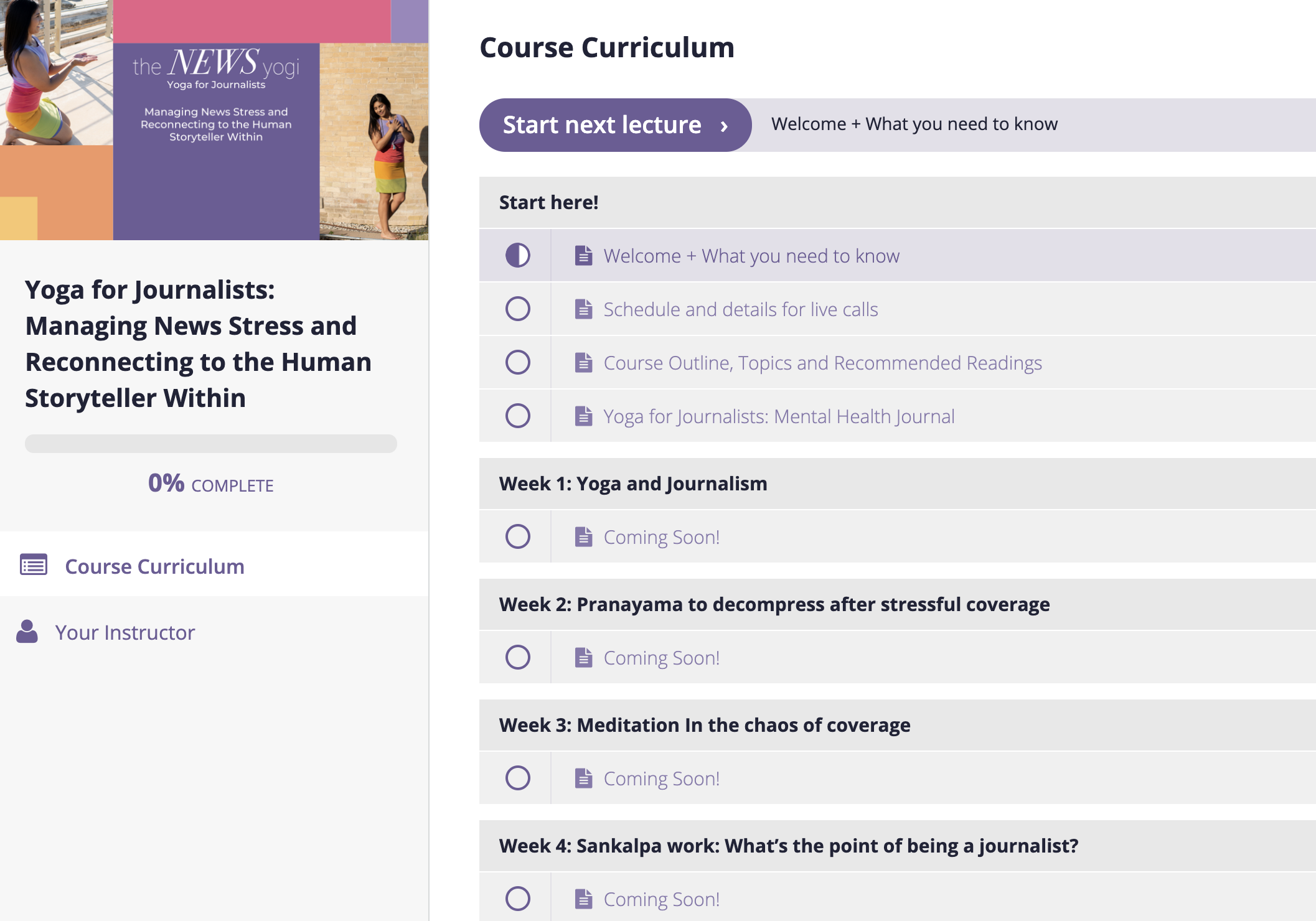Click document icon beside Mental Health Journal

(x=583, y=416)
